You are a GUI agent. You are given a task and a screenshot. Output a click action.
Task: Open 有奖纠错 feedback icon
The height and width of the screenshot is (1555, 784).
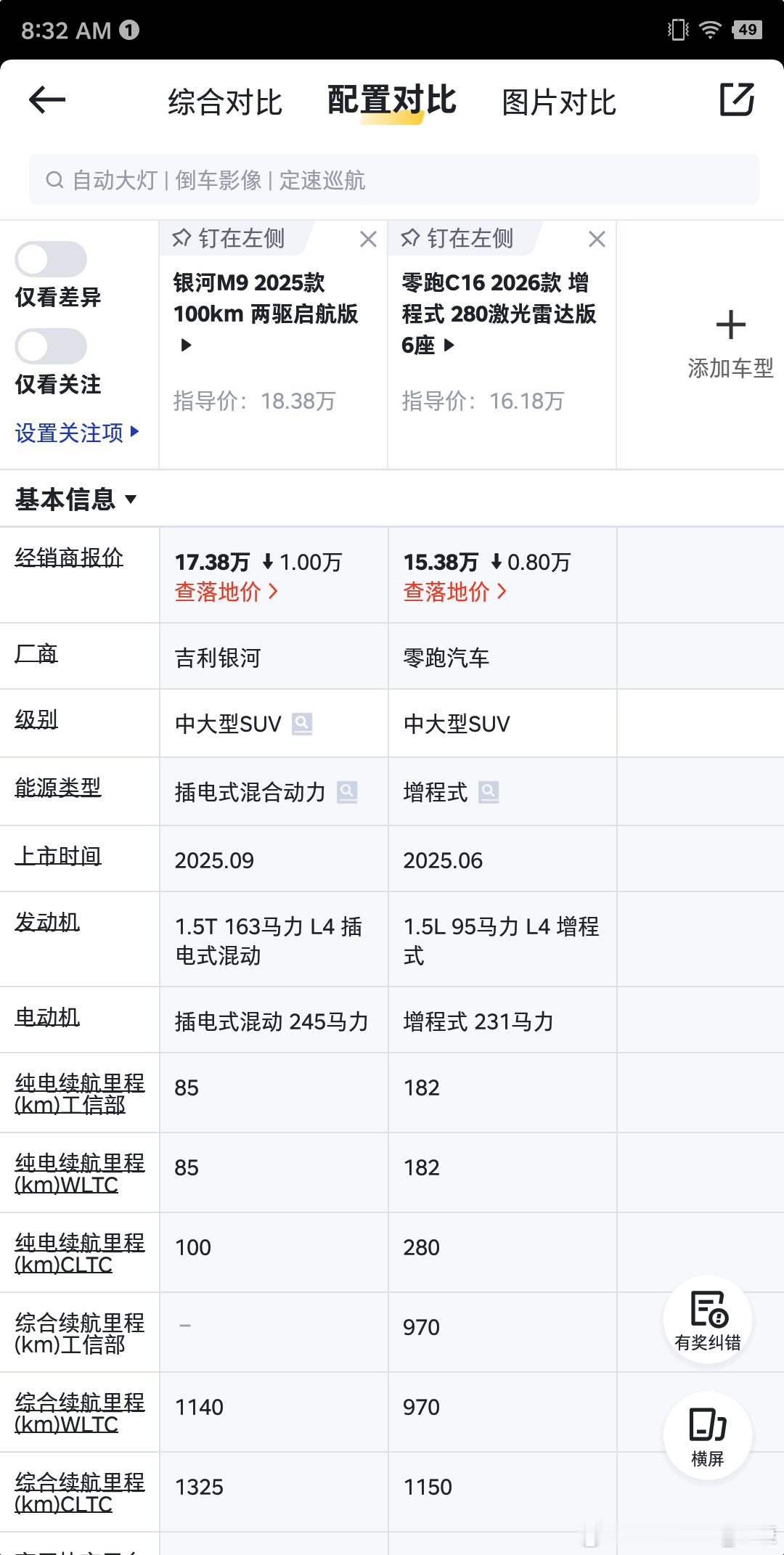[708, 1319]
